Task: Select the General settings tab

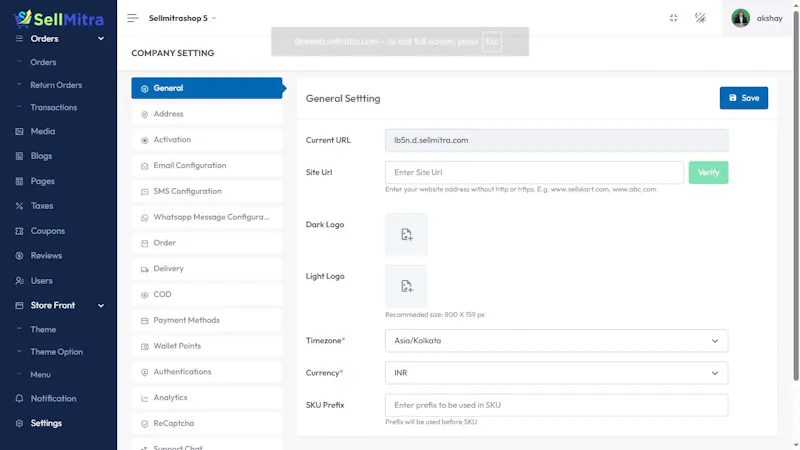Action: tap(207, 88)
